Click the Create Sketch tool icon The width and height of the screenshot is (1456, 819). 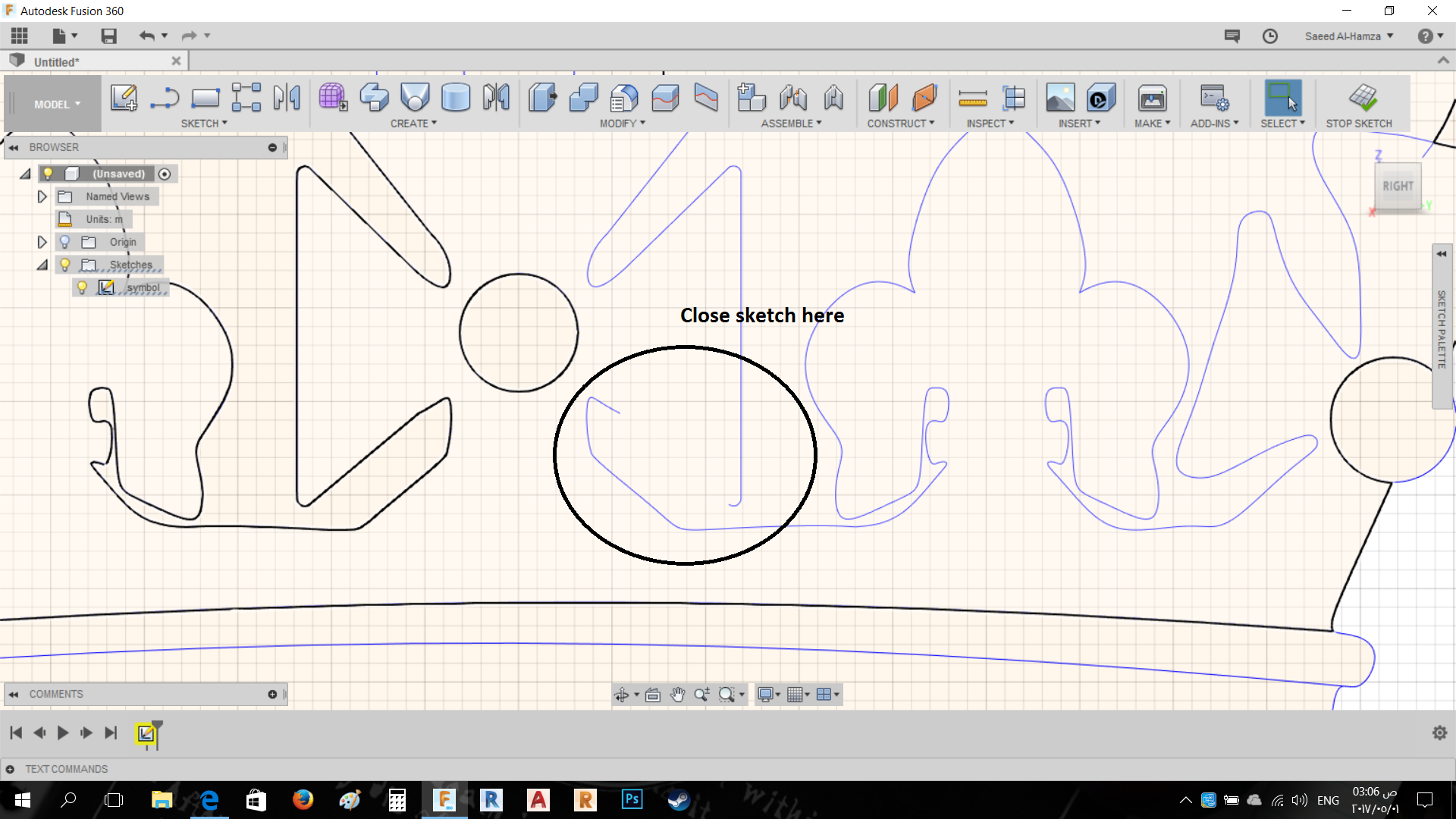pyautogui.click(x=124, y=98)
